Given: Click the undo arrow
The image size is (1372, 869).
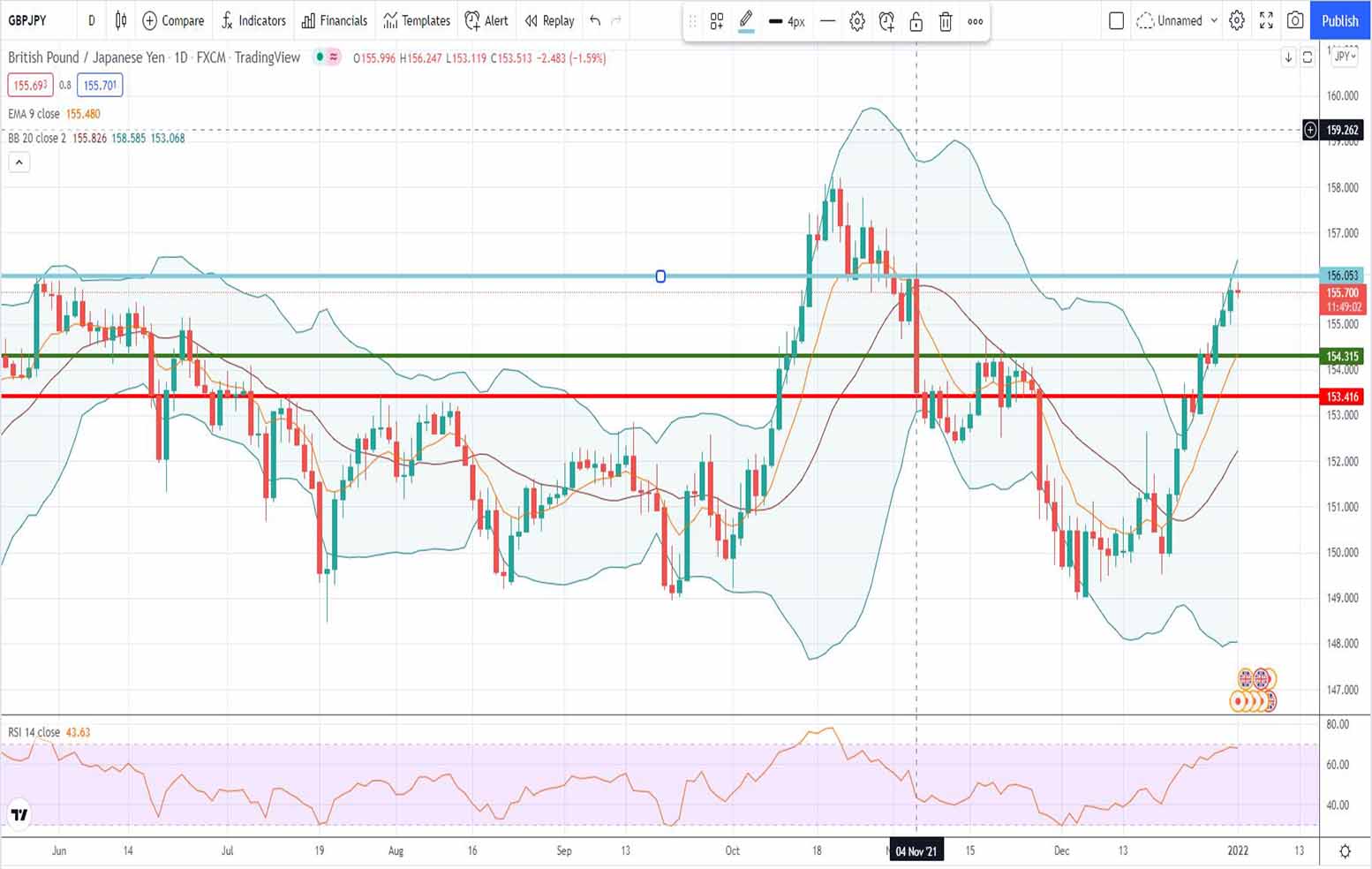Looking at the screenshot, I should [595, 20].
